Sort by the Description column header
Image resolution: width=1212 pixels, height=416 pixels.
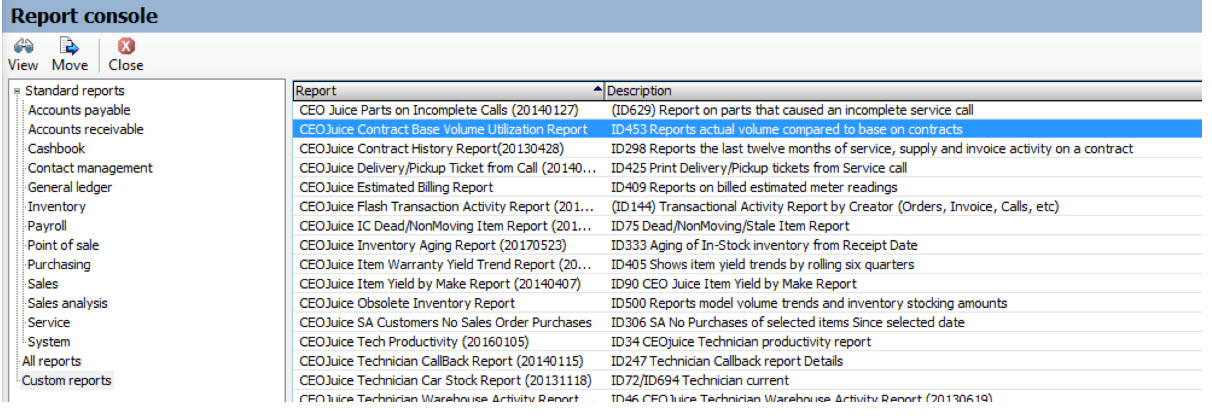click(903, 90)
